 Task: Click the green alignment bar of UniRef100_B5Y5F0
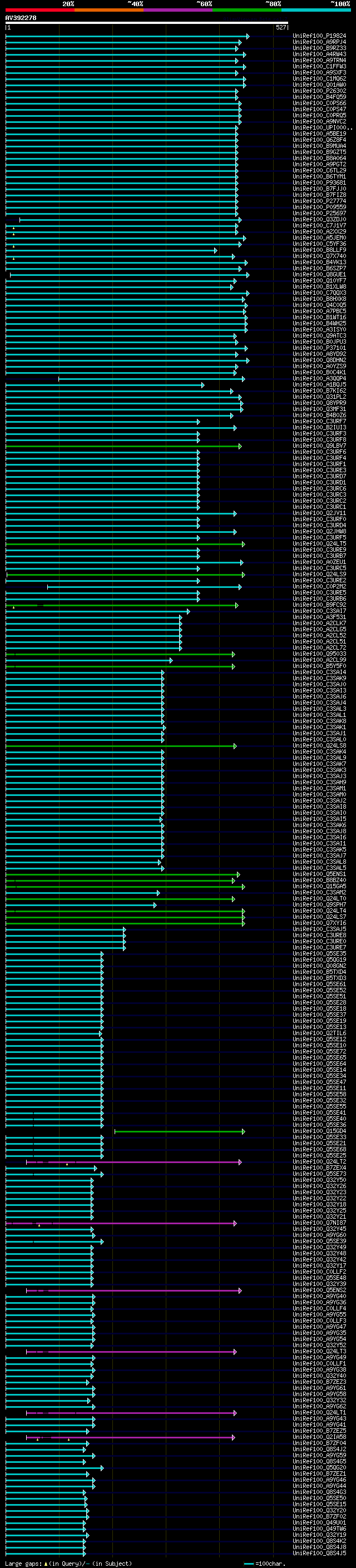click(x=121, y=666)
